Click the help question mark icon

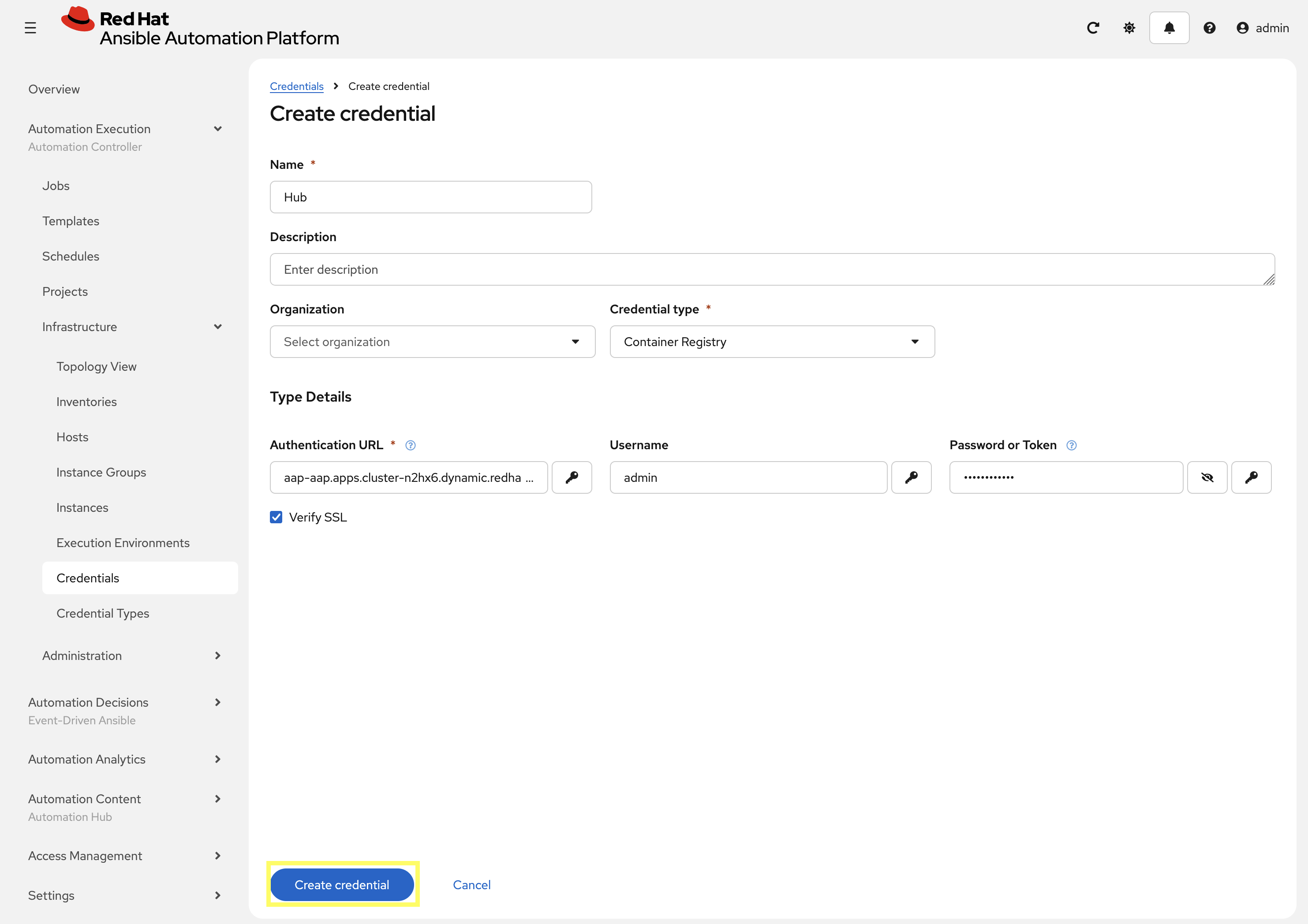(x=1210, y=27)
